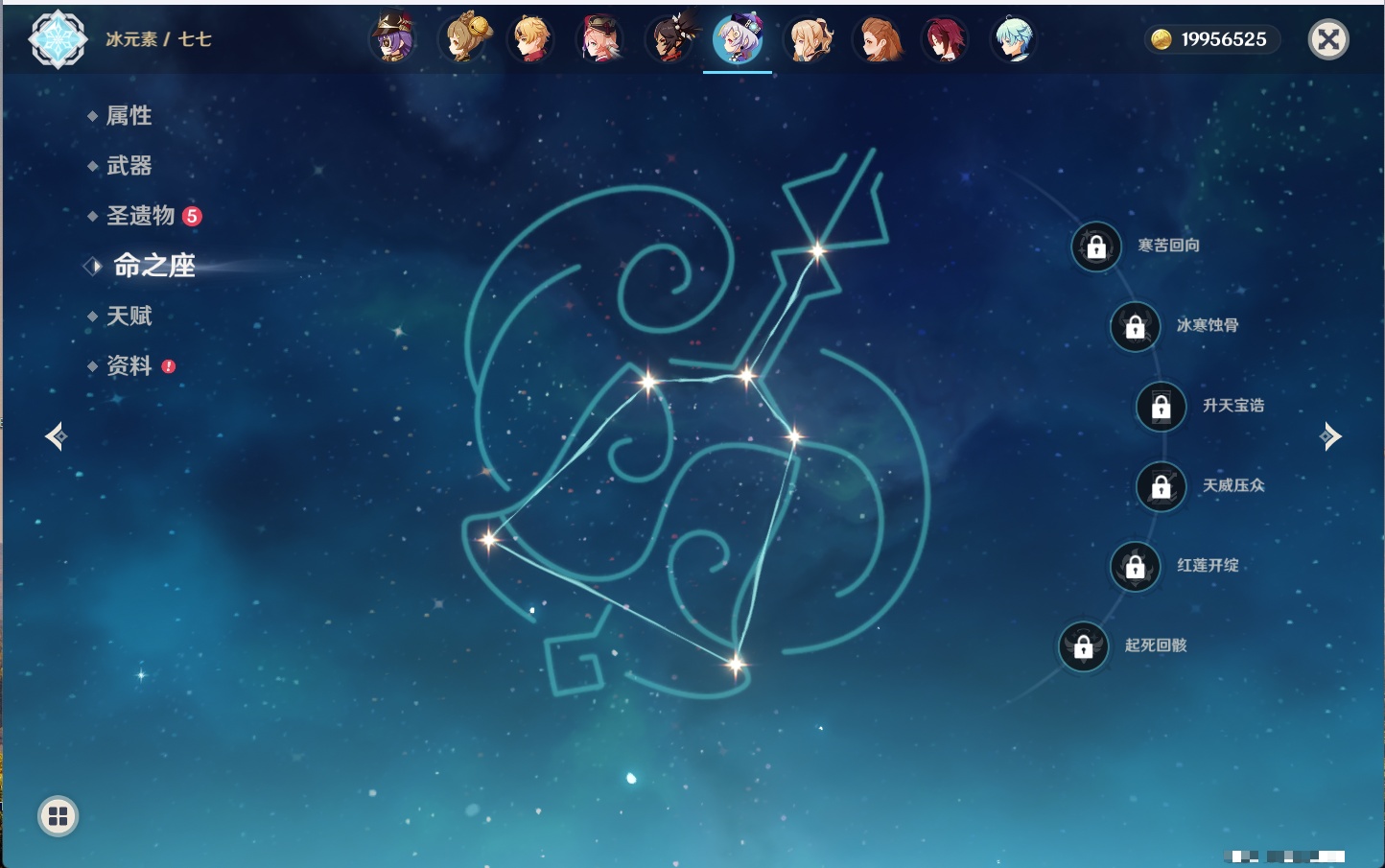Viewport: 1385px width, 868px height.
Task: Select the 命之座 constellation page
Action: click(x=153, y=266)
